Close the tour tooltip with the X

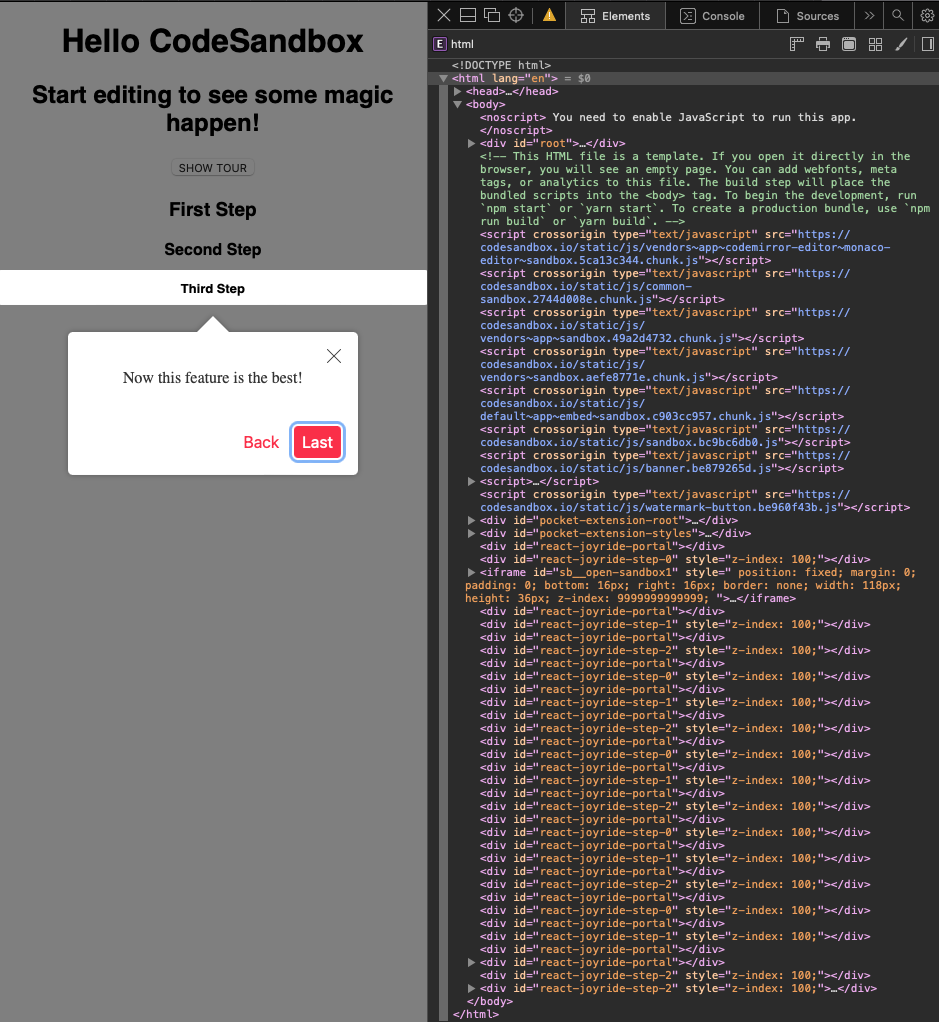(334, 356)
